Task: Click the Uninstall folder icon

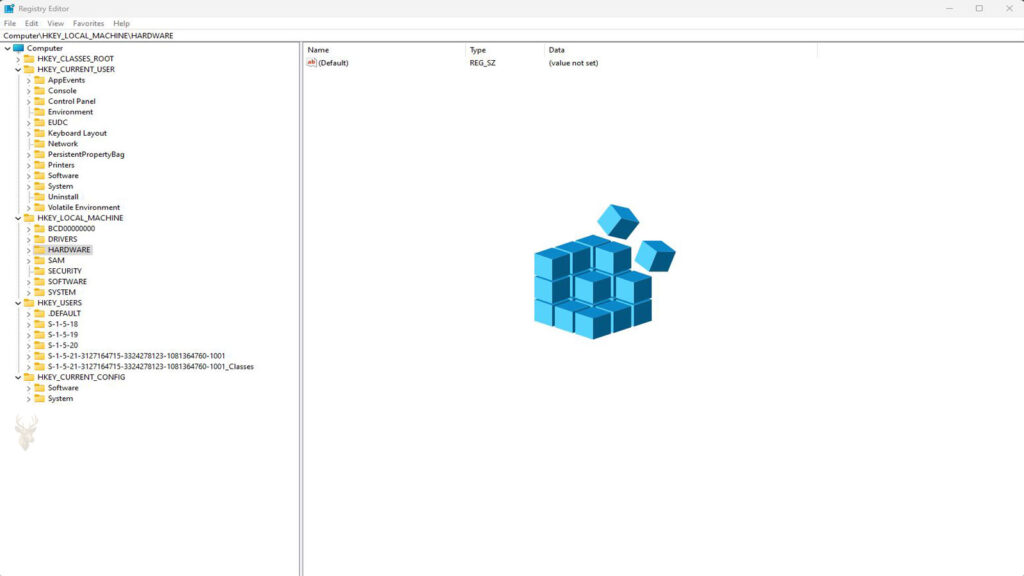Action: (40, 197)
